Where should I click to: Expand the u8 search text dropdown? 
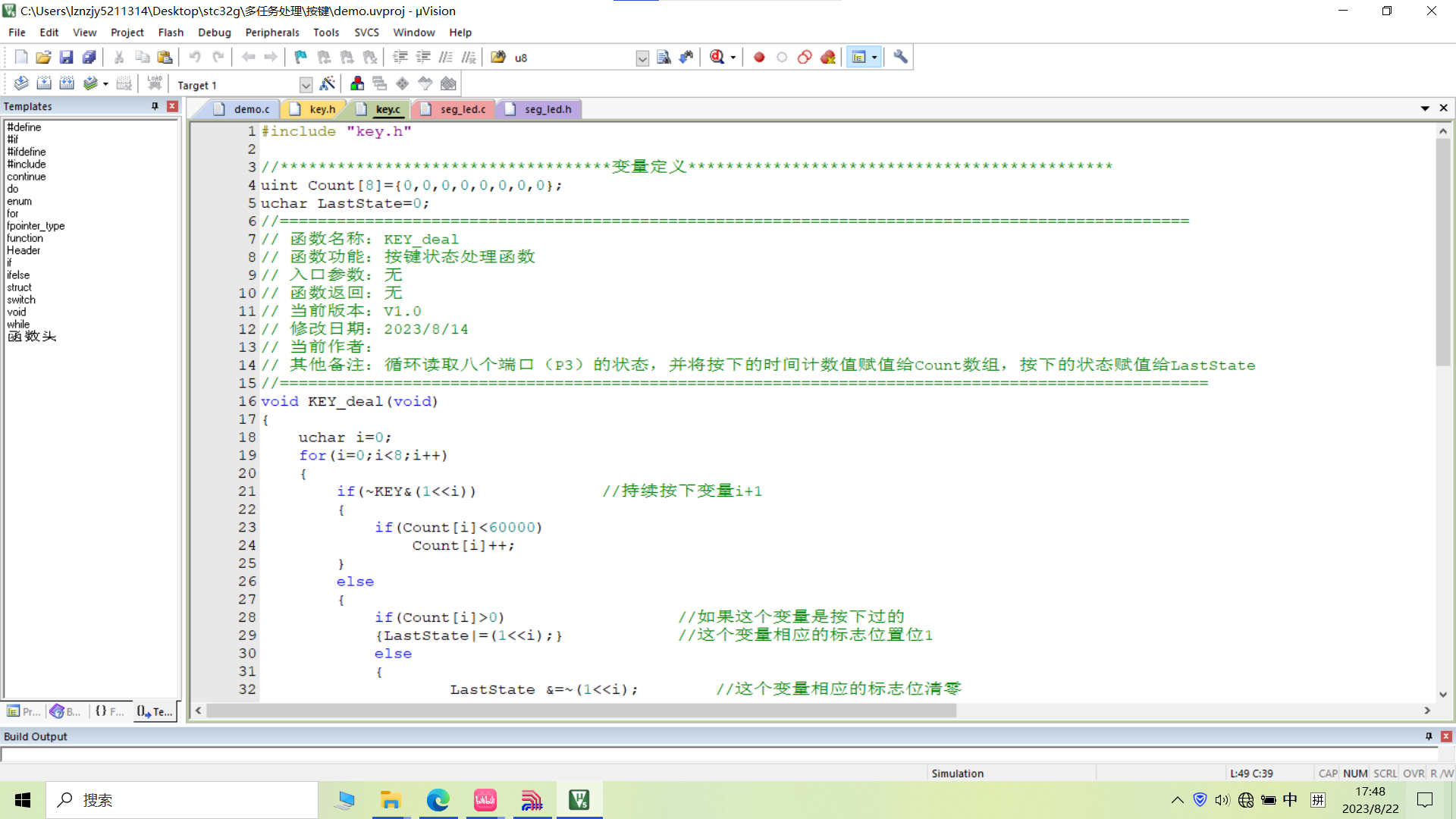(642, 58)
